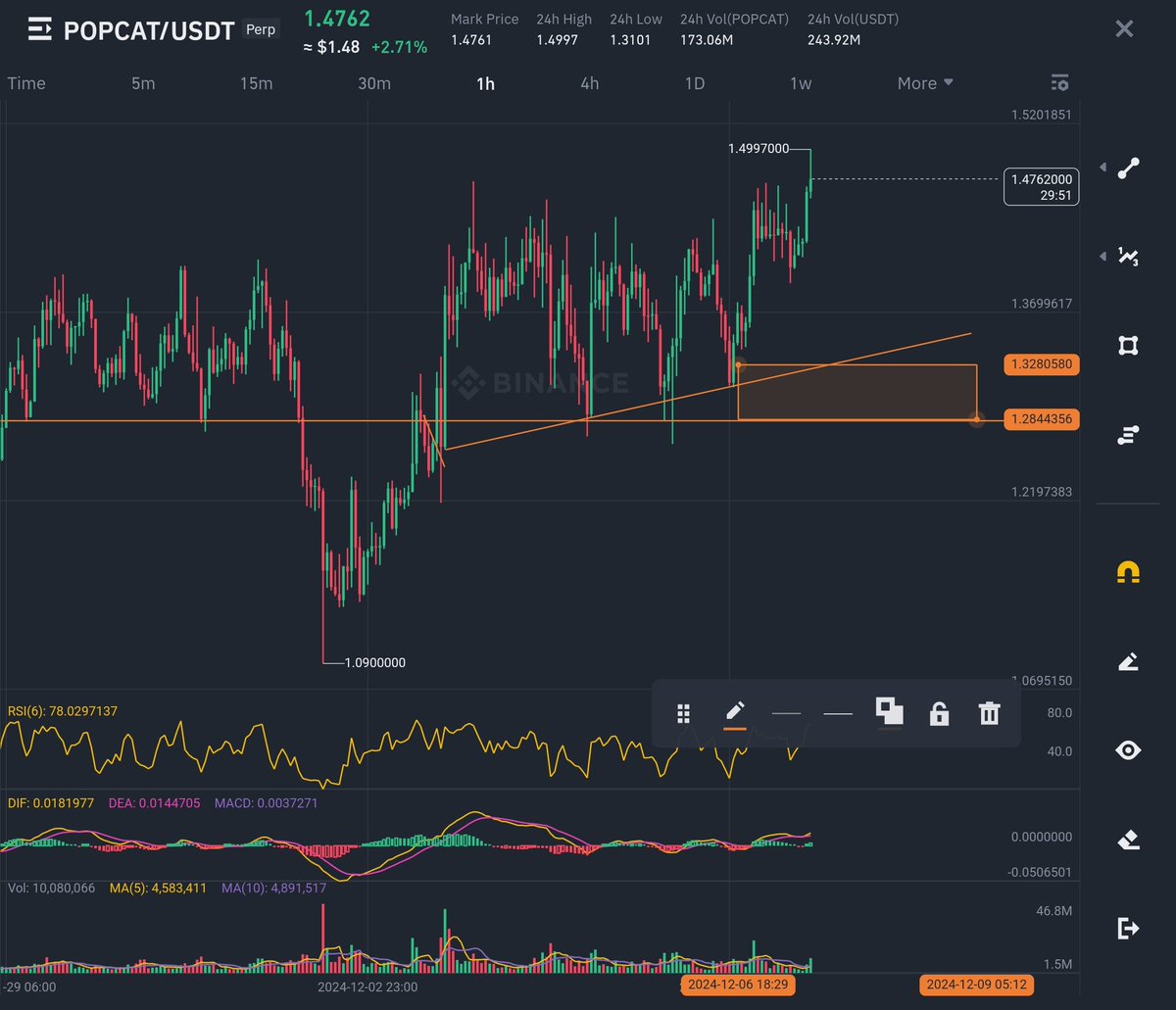Click the MACD value label

265,802
